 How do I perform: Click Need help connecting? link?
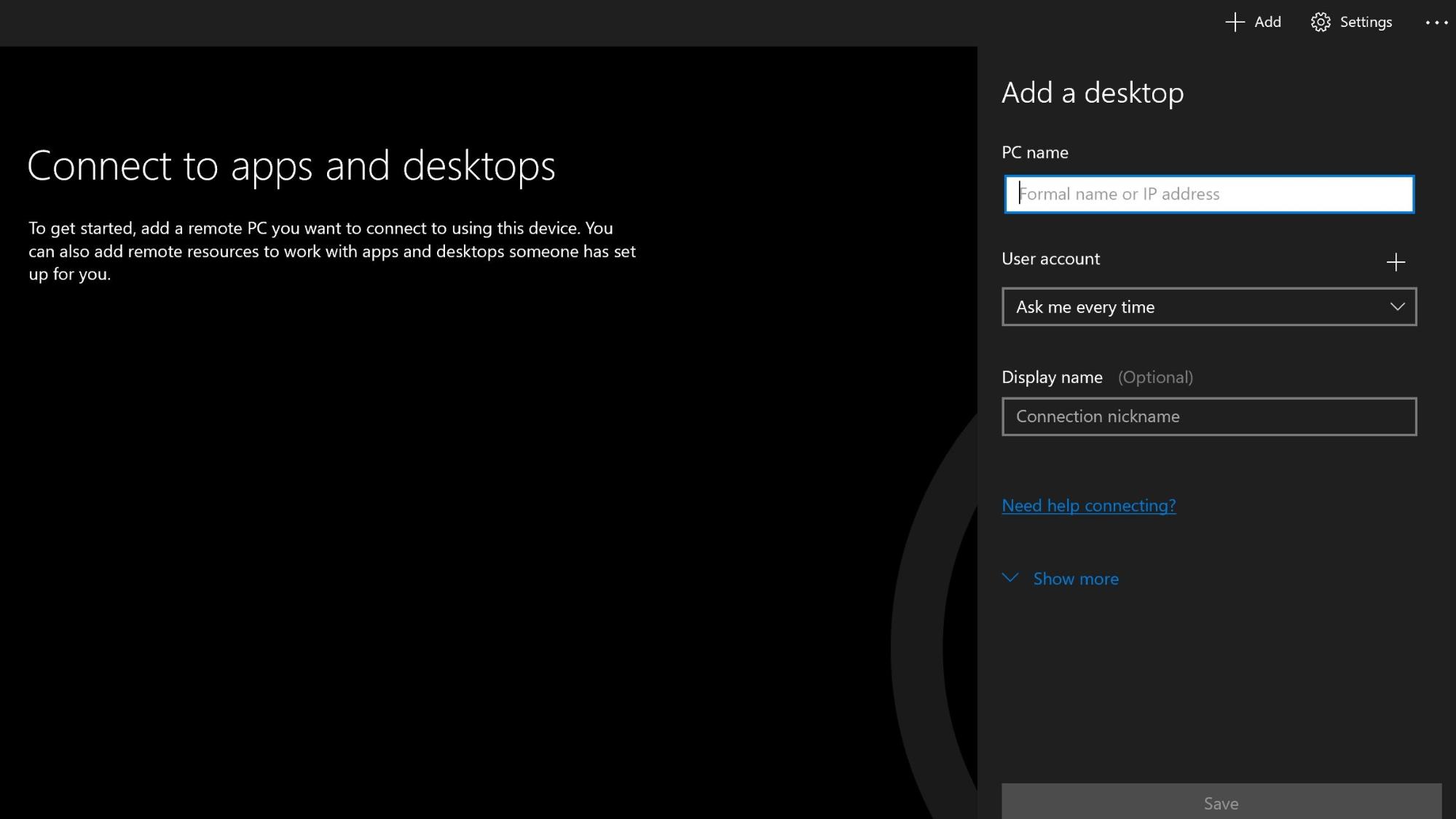click(1089, 505)
